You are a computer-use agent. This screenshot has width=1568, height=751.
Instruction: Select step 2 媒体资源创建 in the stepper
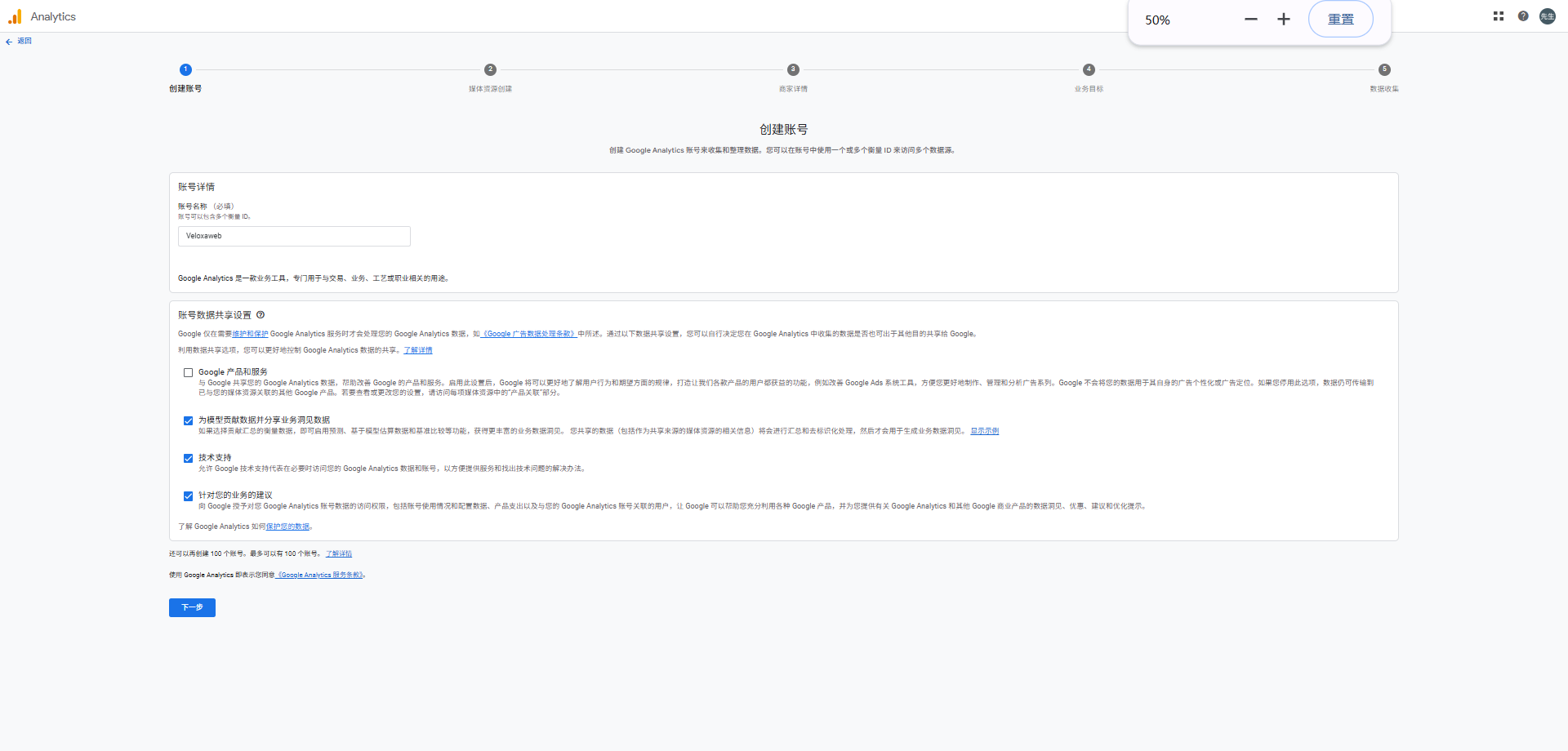[x=489, y=70]
